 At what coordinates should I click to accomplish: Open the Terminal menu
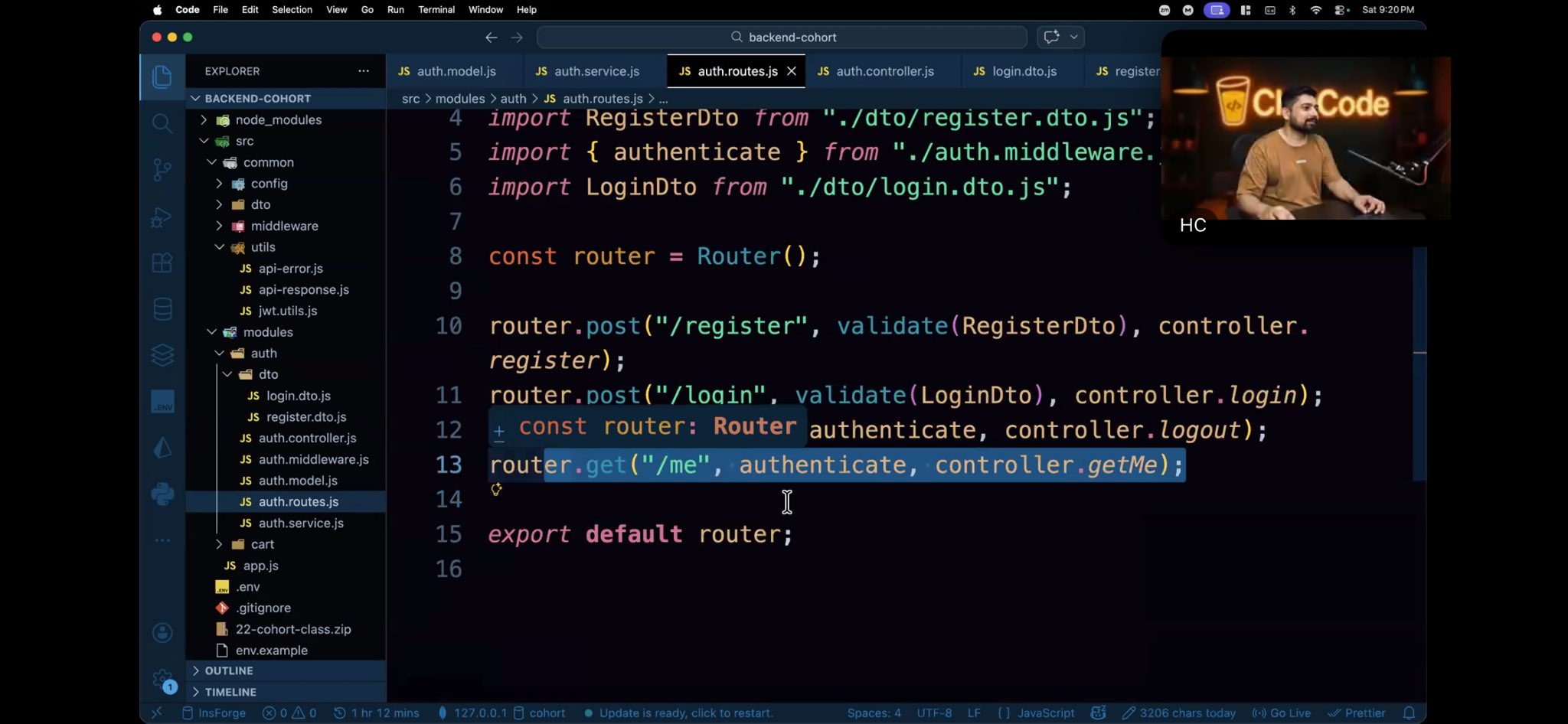pyautogui.click(x=436, y=10)
